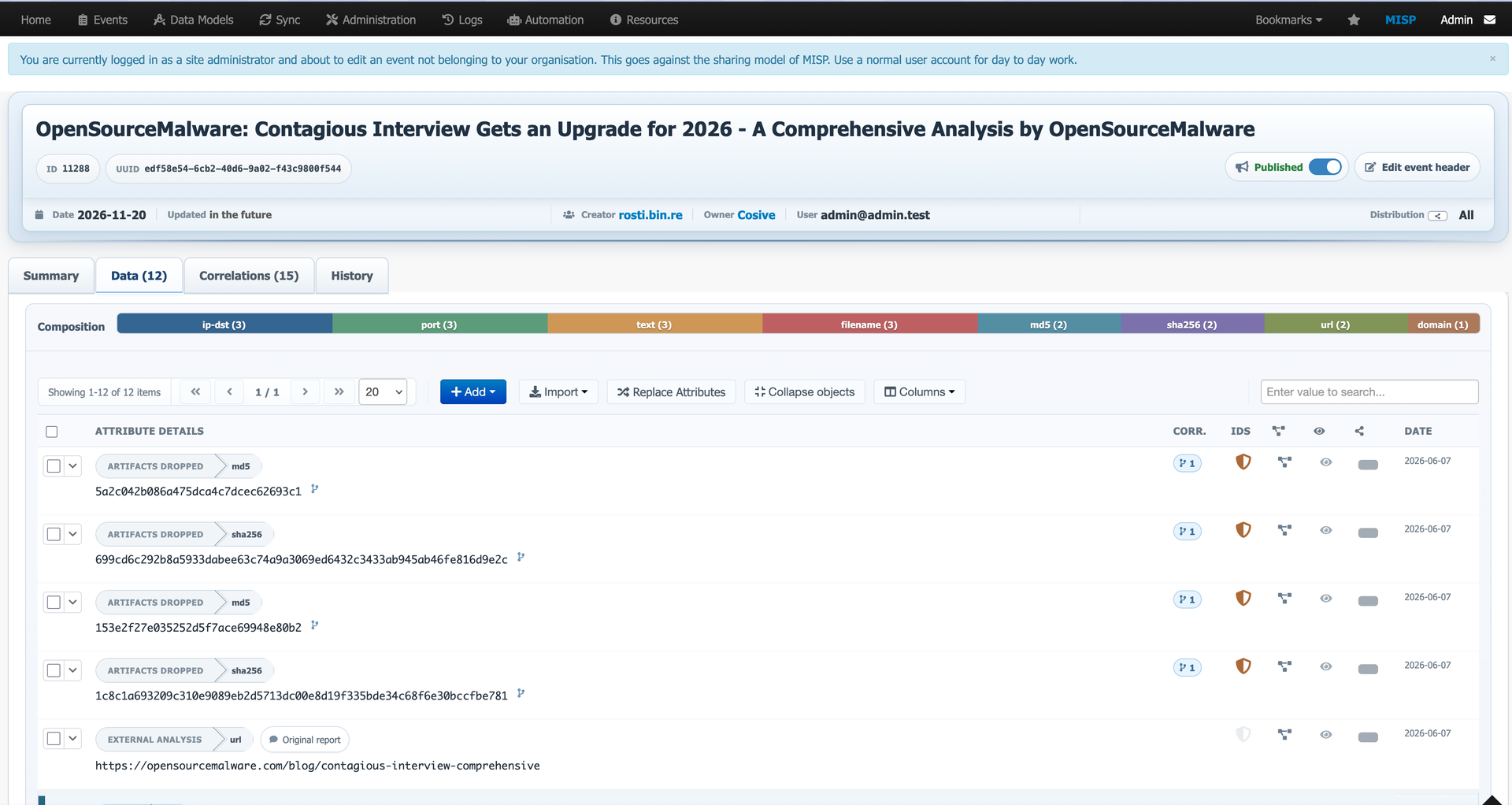
Task: Click graph relations icon for 1c8c1a69 sha256 row
Action: tap(1284, 666)
